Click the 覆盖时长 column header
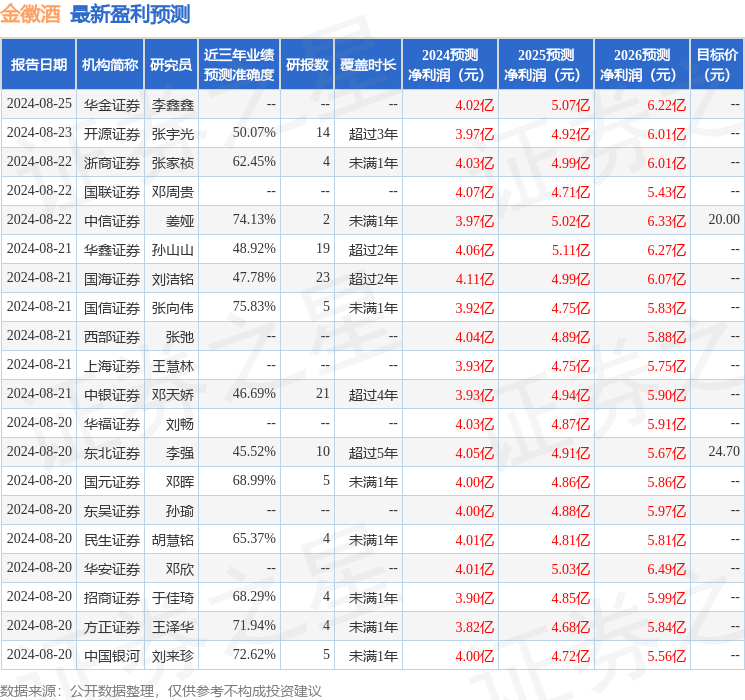This screenshot has height=700, width=745. pyautogui.click(x=368, y=65)
